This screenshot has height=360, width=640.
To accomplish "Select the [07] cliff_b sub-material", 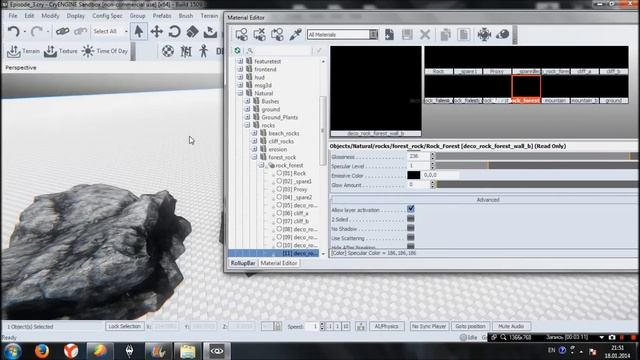I will (296, 221).
